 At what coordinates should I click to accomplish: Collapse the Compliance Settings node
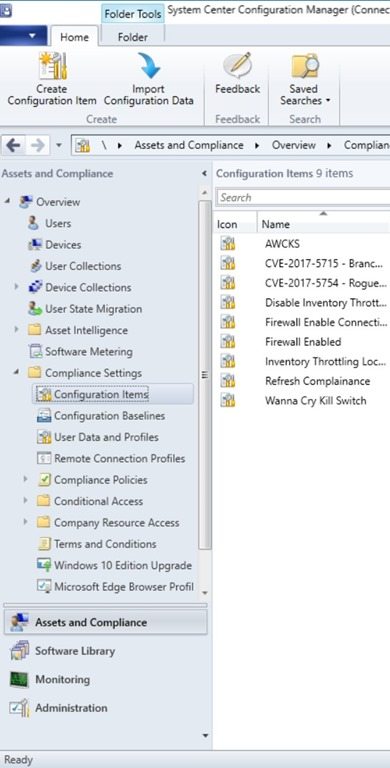pyautogui.click(x=16, y=373)
